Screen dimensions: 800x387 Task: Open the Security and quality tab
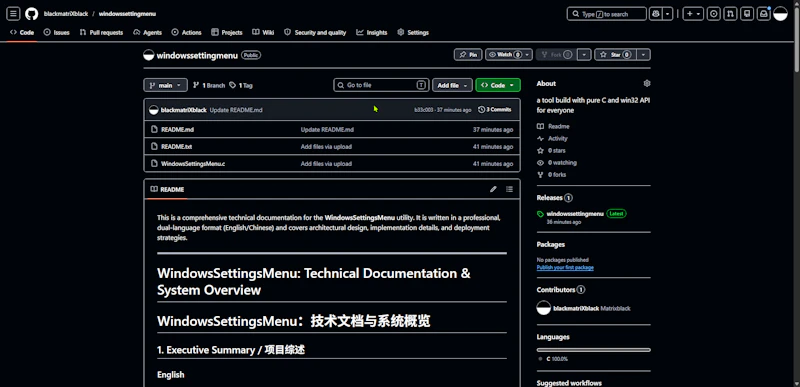pos(315,32)
